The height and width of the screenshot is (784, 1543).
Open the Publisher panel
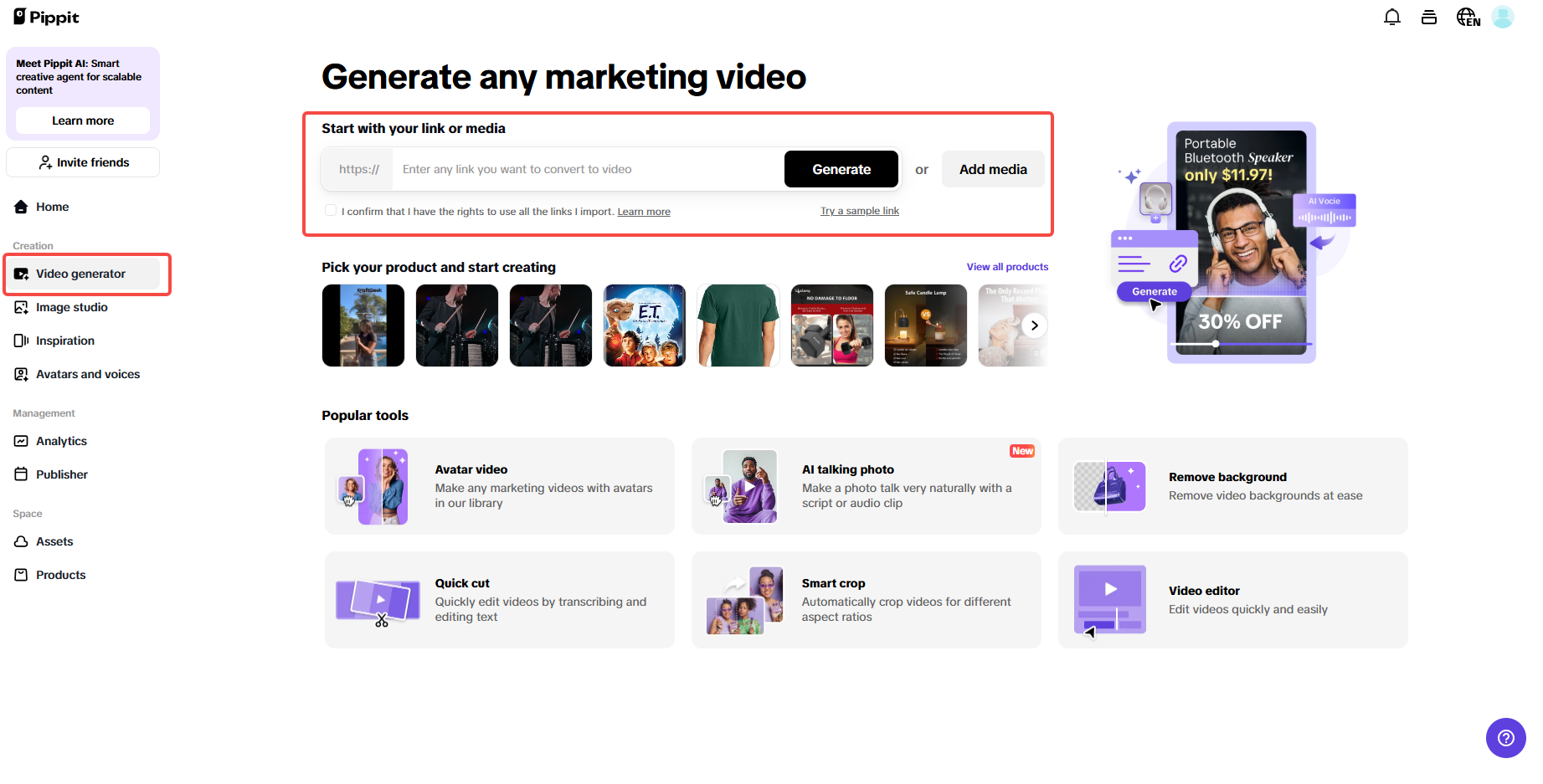(x=60, y=474)
